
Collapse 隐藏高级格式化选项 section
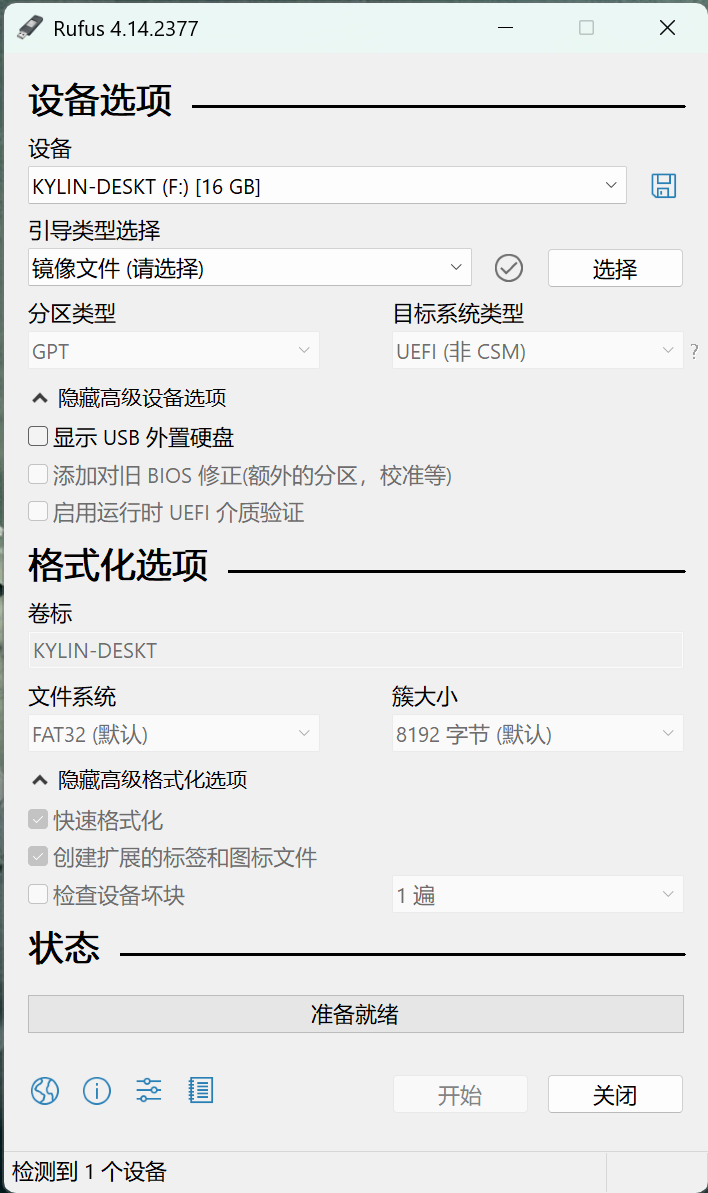click(138, 780)
